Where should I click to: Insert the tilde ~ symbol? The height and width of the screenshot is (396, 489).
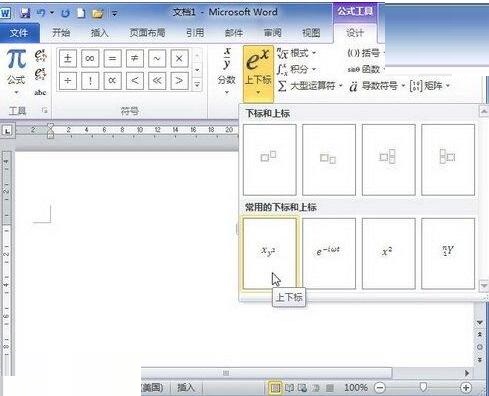(157, 59)
